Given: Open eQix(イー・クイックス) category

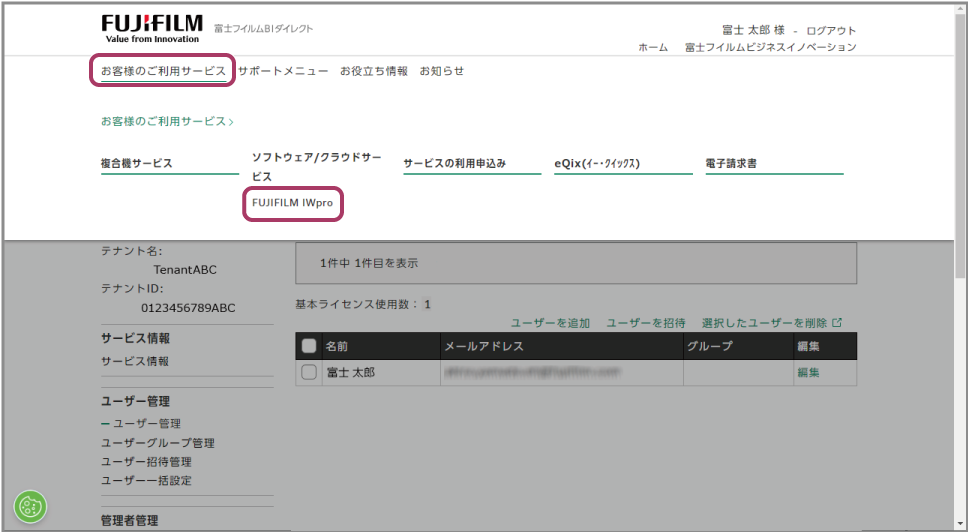Looking at the screenshot, I should pos(597,164).
